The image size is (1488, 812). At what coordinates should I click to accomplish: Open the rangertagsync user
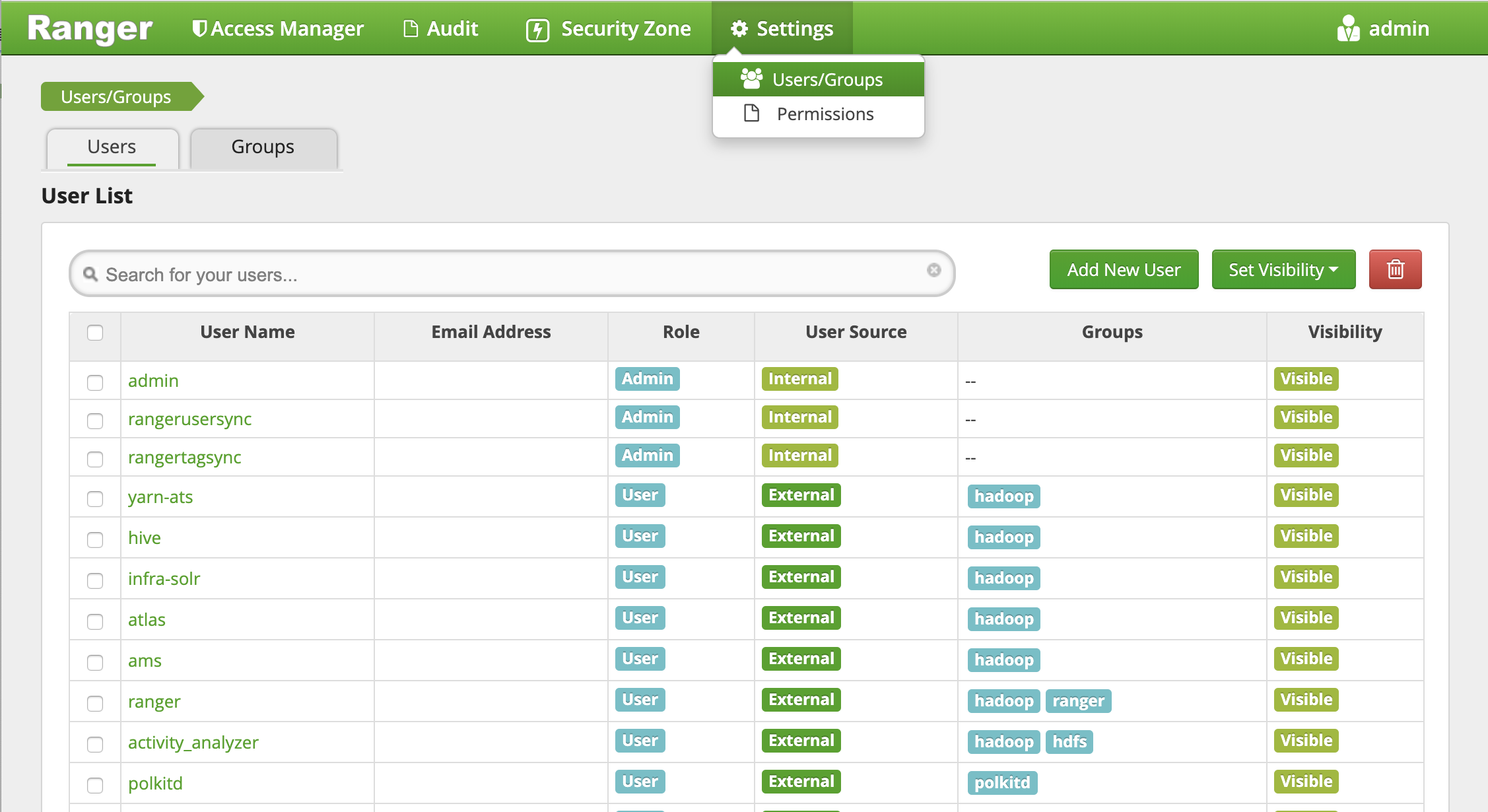pos(184,457)
